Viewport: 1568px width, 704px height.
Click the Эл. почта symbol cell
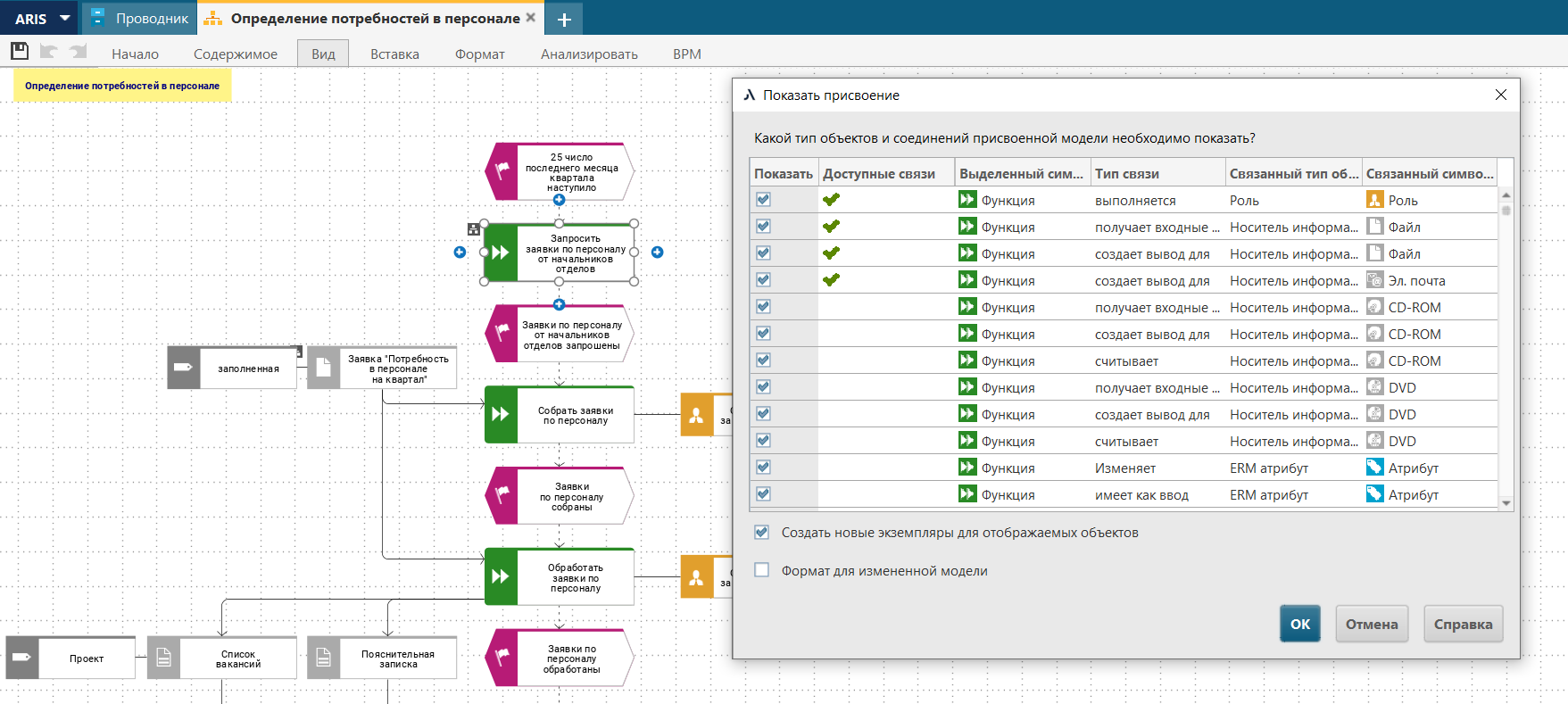tap(1428, 280)
